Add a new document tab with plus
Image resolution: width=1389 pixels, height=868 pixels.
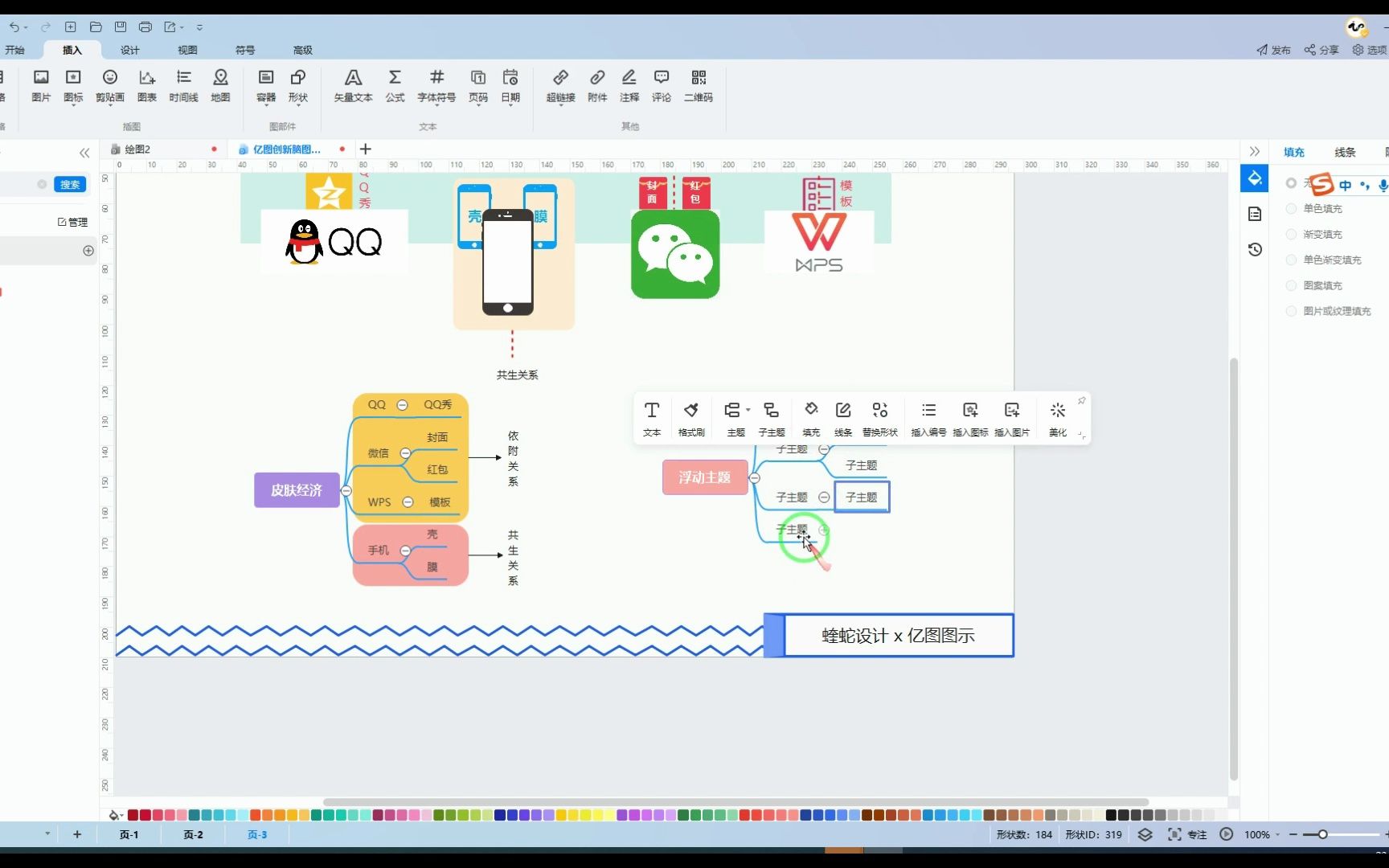(366, 149)
